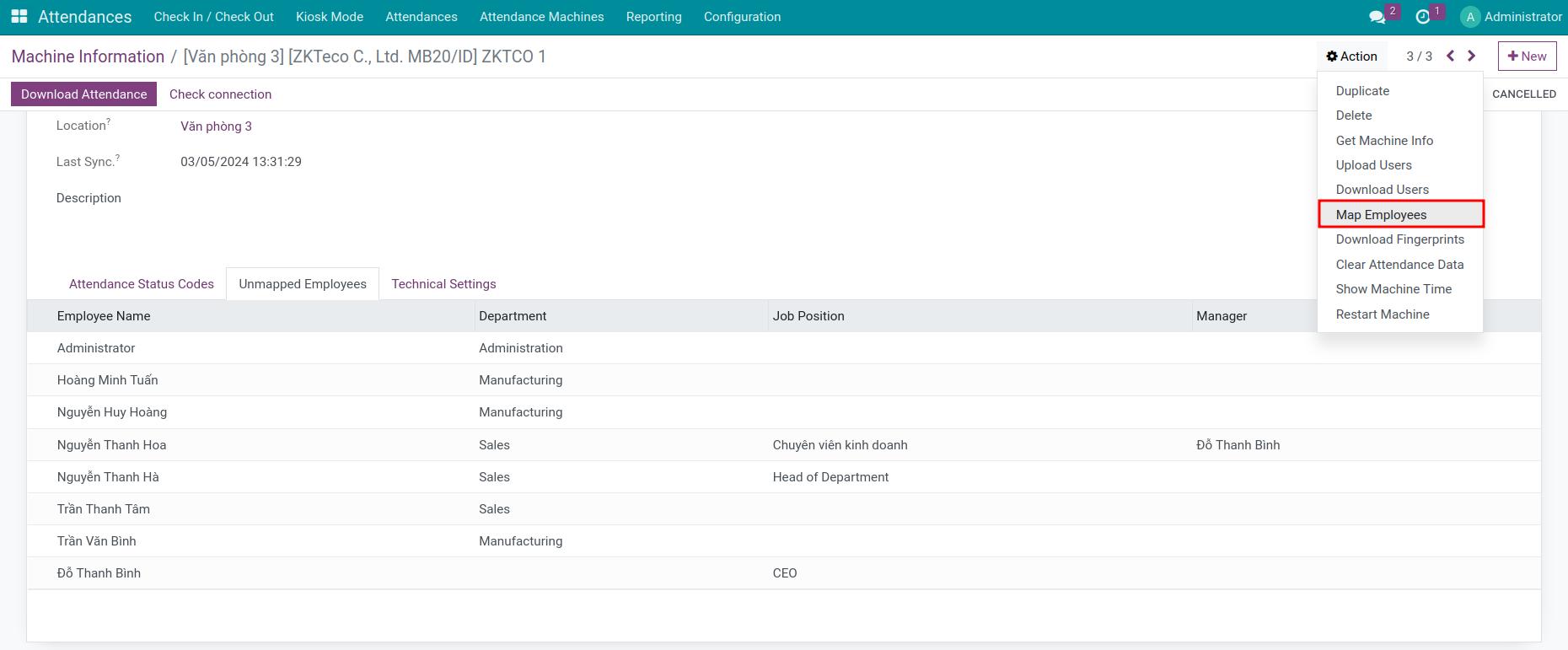Go back to Machine Information breadcrumb
The image size is (1568, 650).
[x=88, y=56]
